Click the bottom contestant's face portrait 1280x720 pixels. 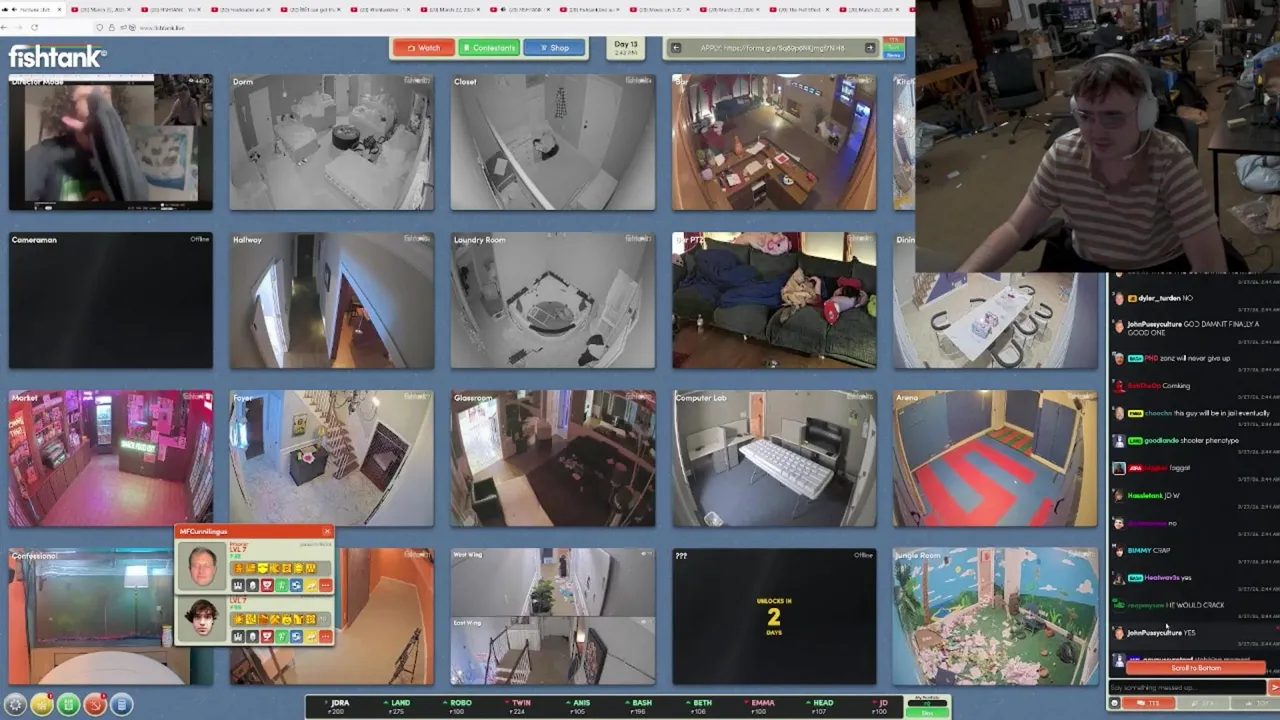tap(202, 618)
